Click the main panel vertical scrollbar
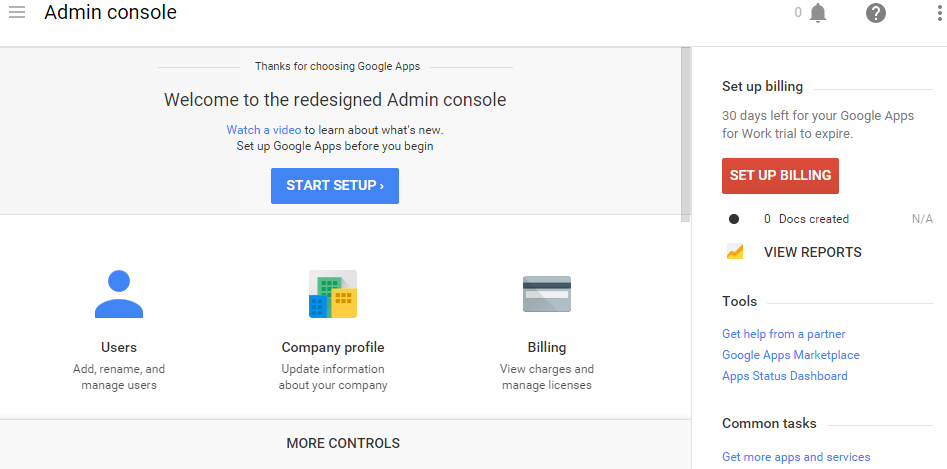This screenshot has height=469, width=947. click(x=685, y=135)
